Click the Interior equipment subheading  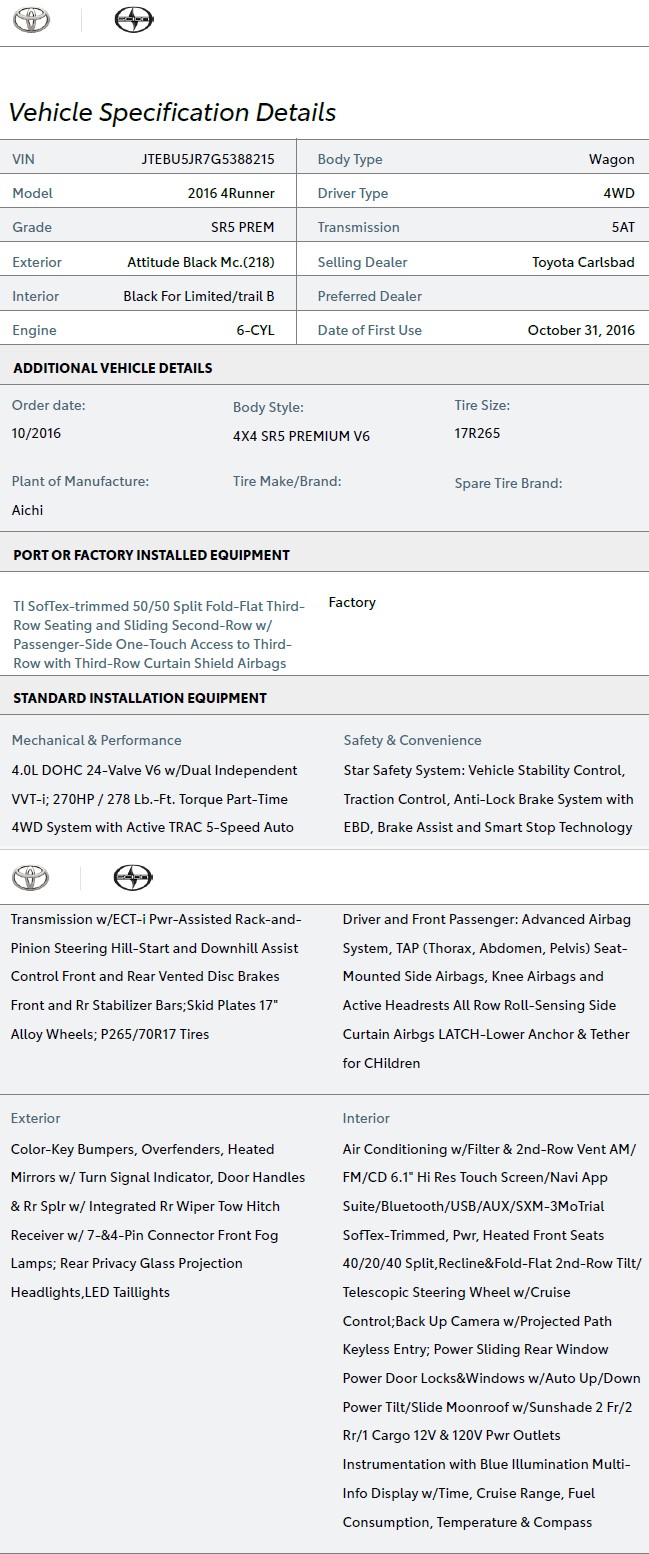366,1118
